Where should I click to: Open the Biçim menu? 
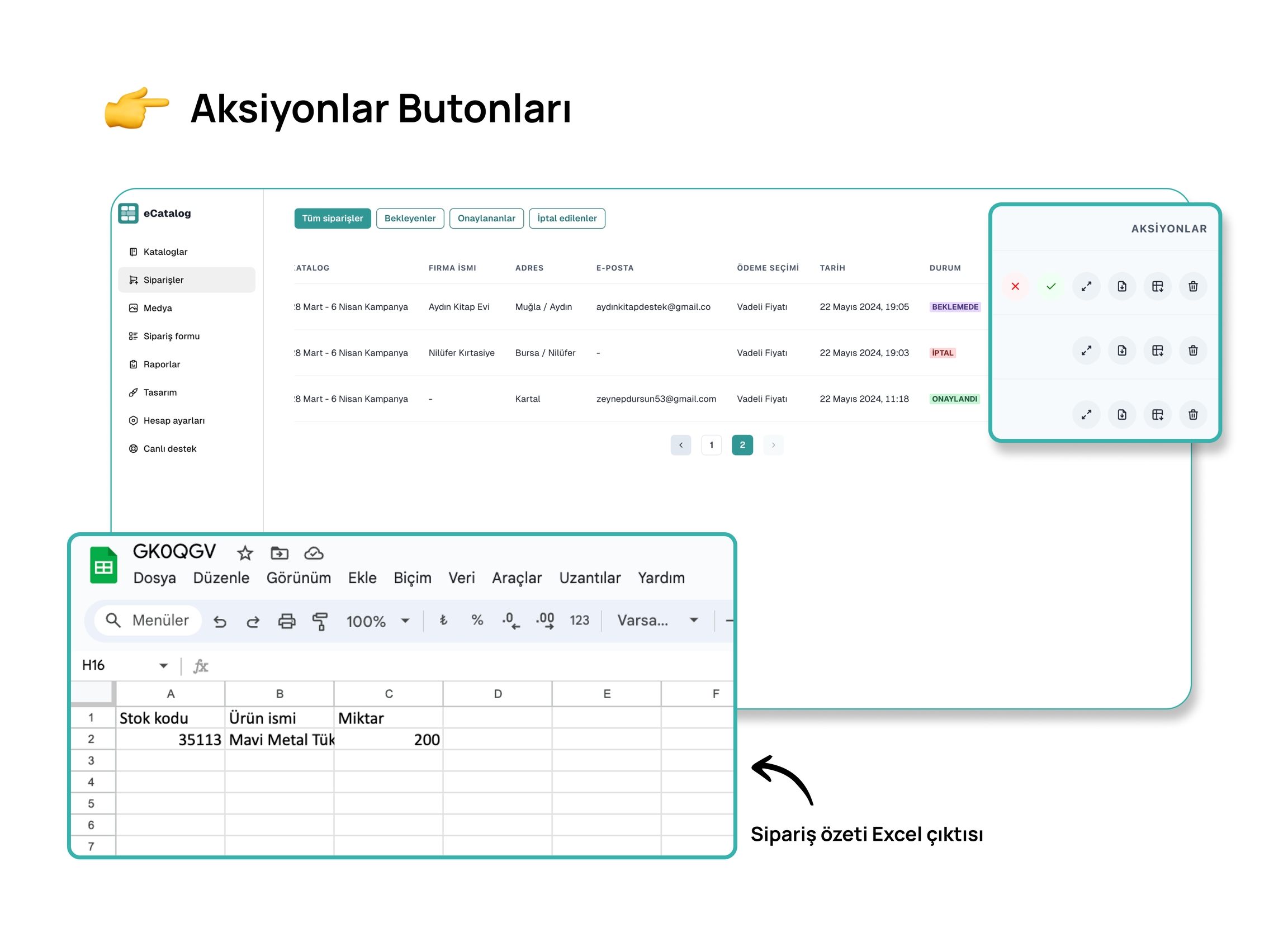point(413,577)
